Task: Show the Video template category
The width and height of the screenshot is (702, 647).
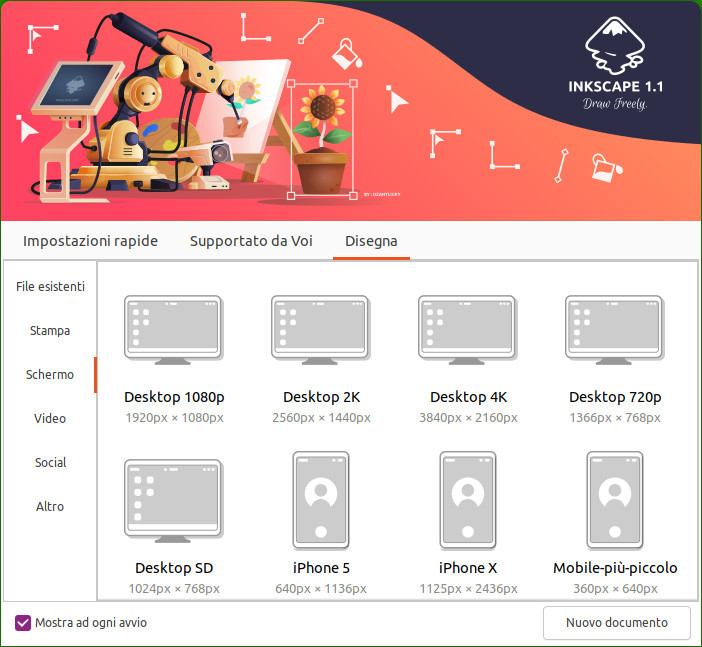Action: 50,418
